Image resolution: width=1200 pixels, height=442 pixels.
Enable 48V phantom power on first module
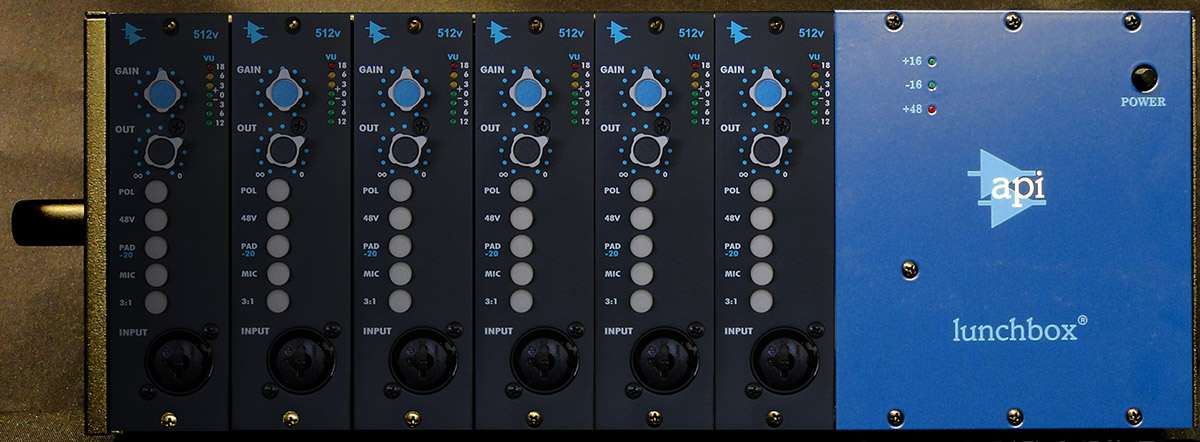click(x=157, y=219)
